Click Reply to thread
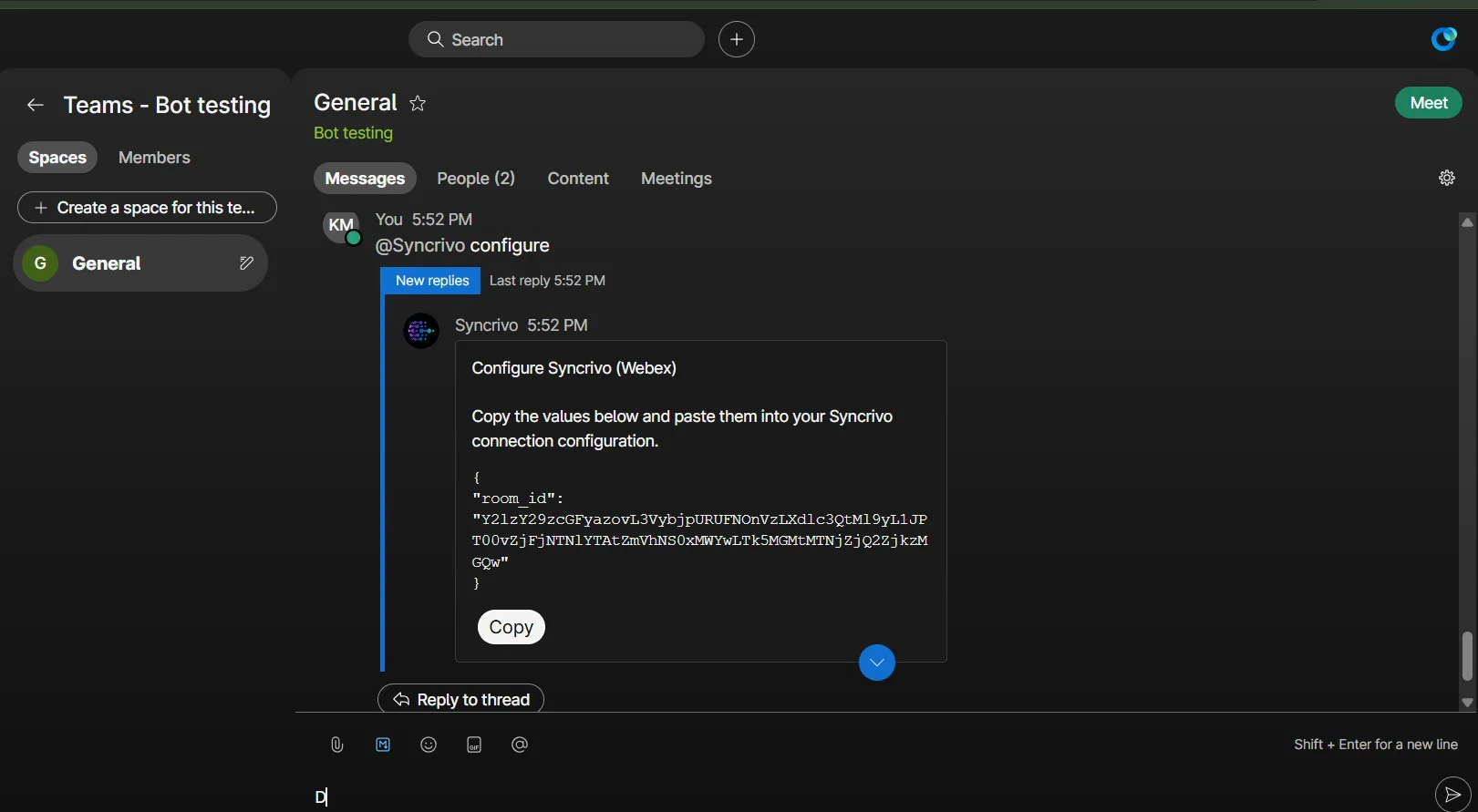Screen dimensions: 1478x812 pyautogui.click(x=460, y=699)
